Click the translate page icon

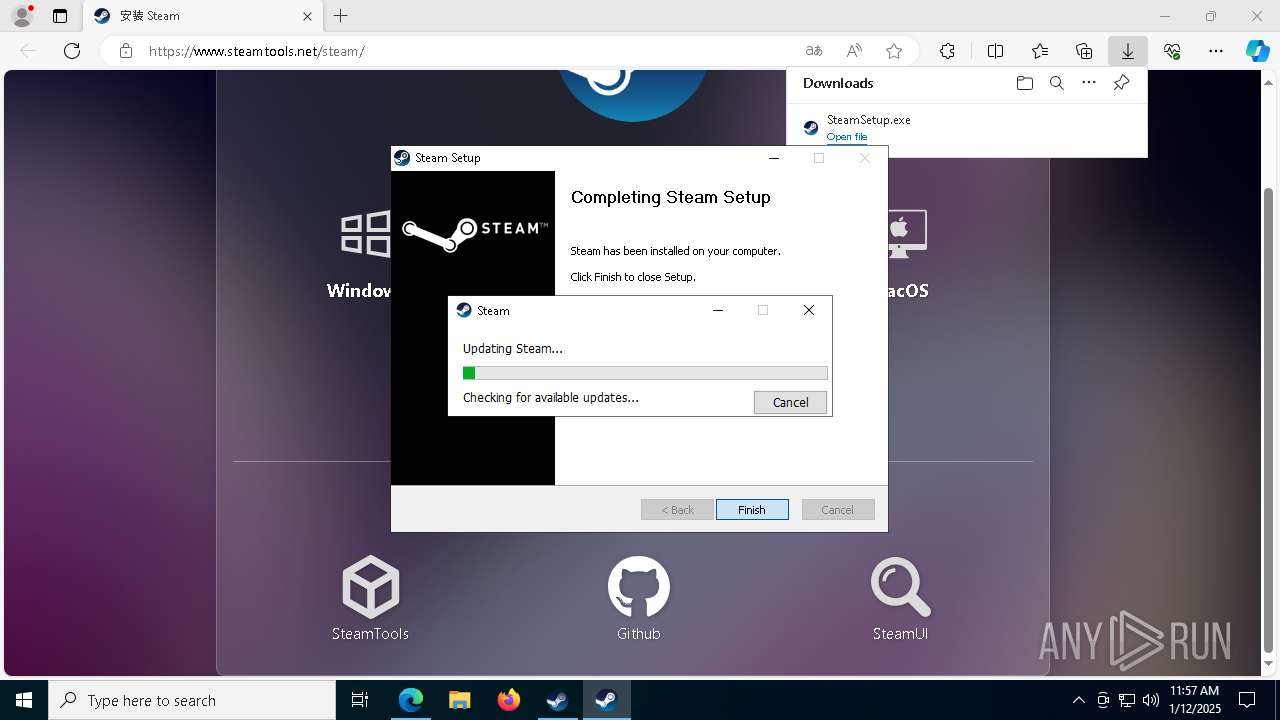814,51
